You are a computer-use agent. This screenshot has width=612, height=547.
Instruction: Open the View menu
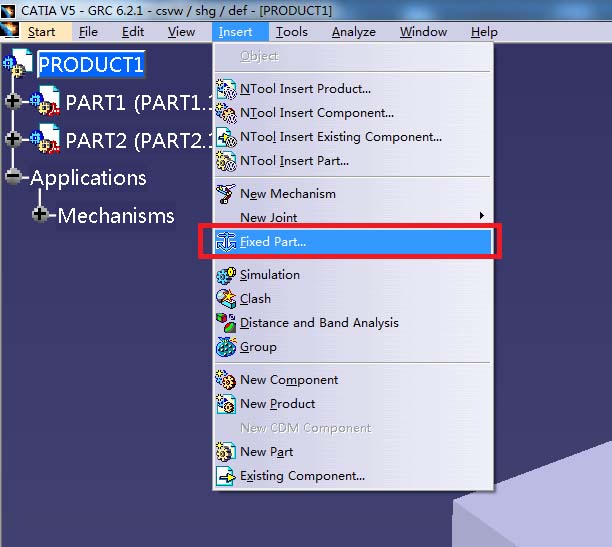click(181, 32)
